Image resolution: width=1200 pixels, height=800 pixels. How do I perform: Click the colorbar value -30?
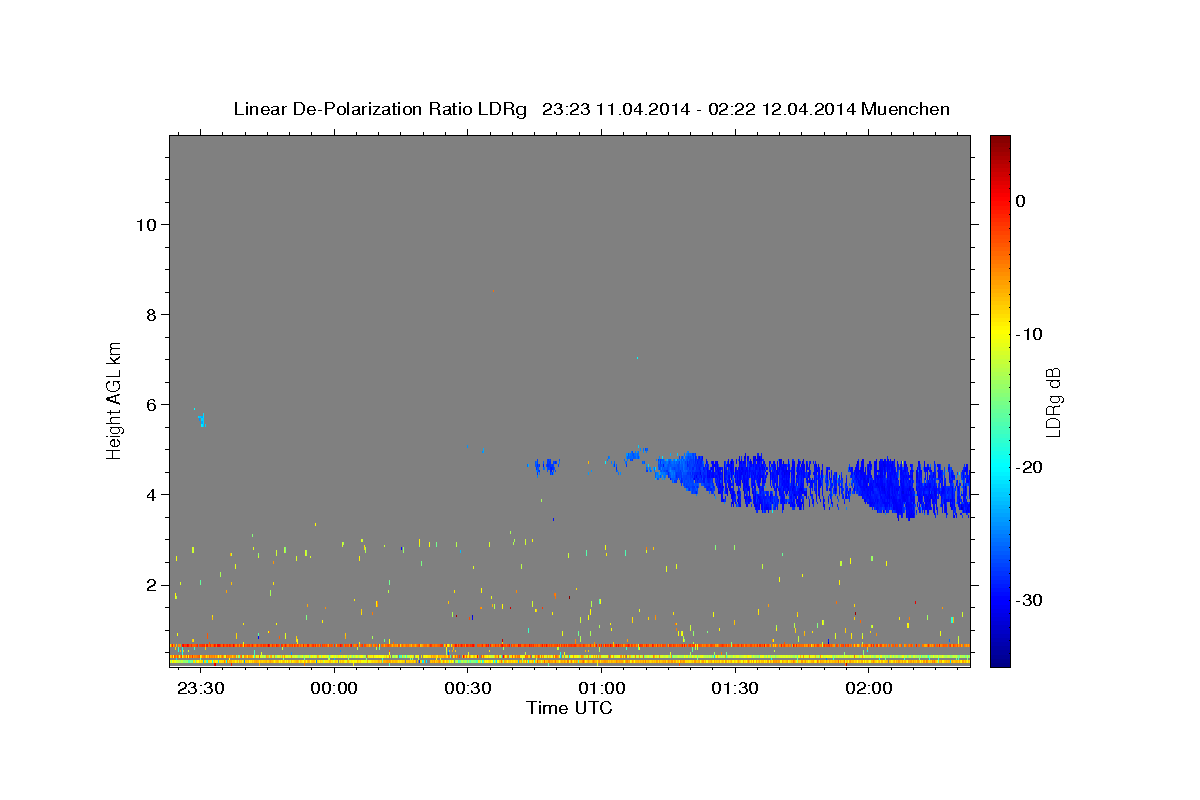[1029, 600]
